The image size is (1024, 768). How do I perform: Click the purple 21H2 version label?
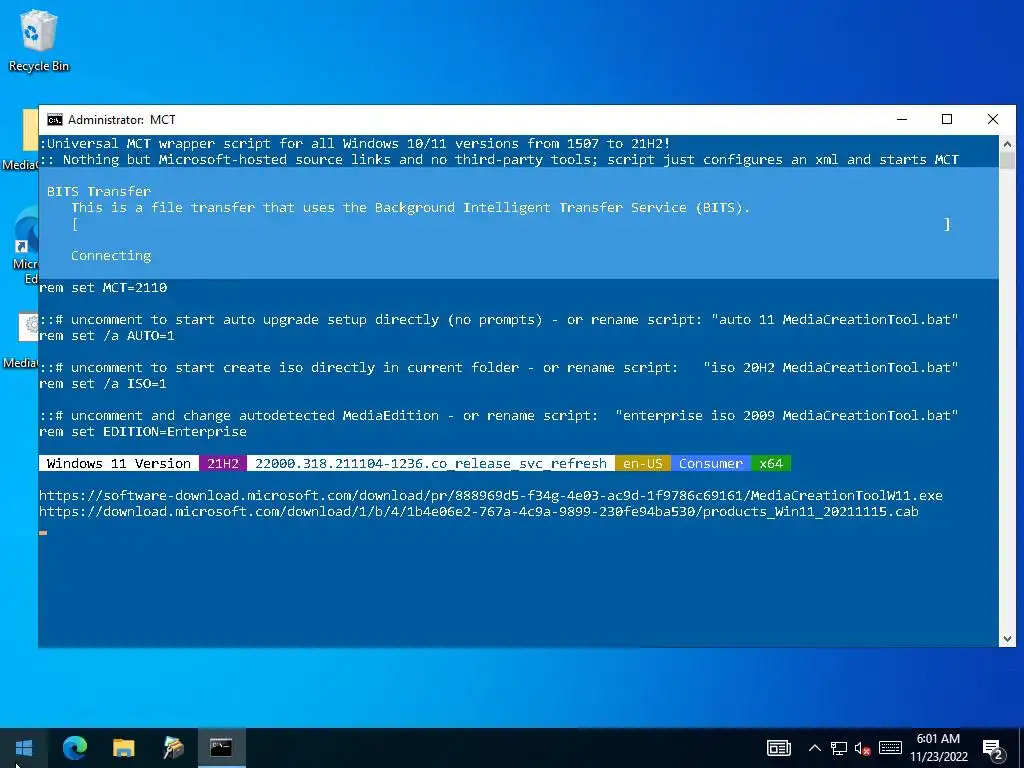point(223,463)
